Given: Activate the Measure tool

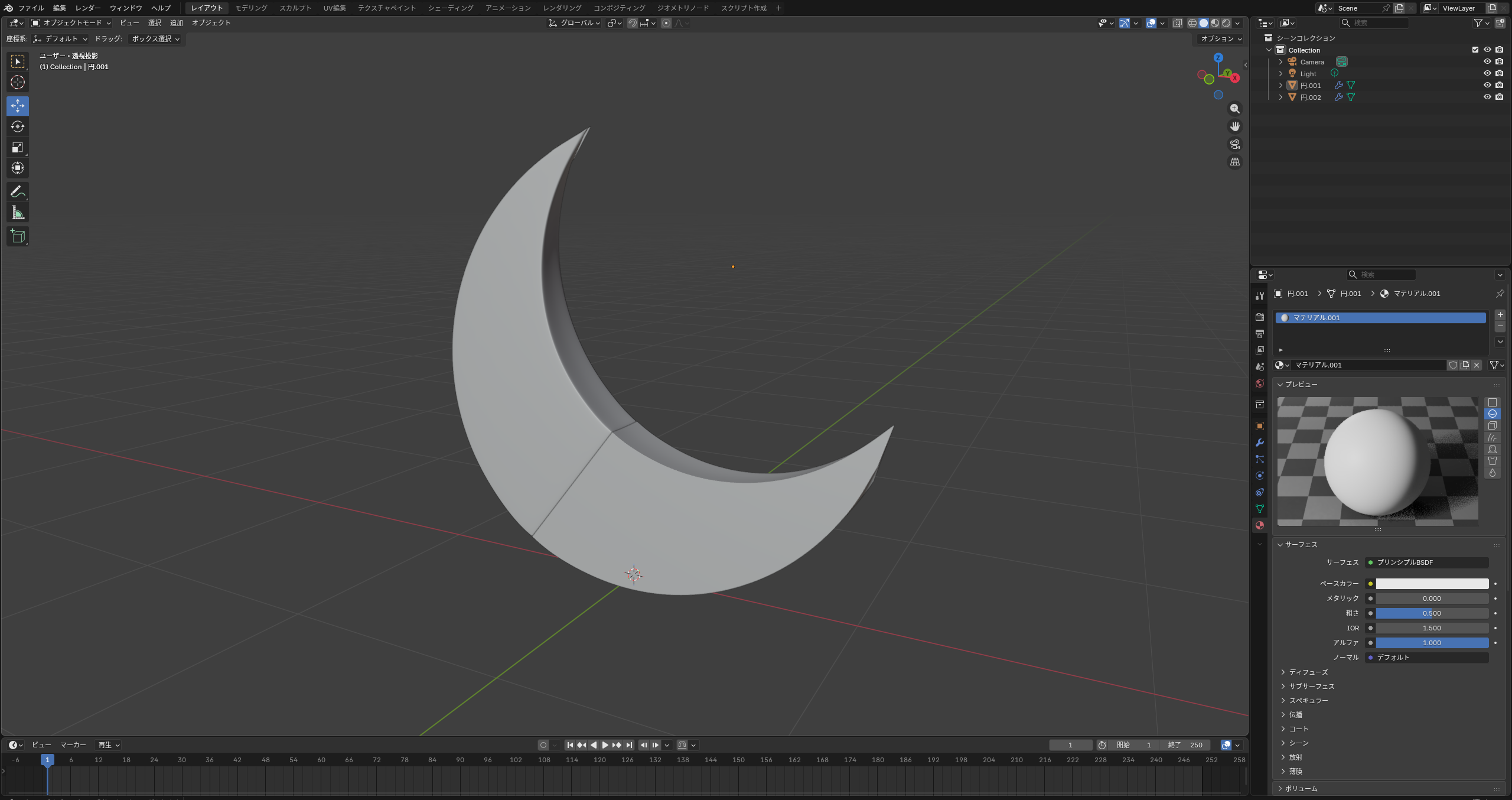Looking at the screenshot, I should (18, 213).
